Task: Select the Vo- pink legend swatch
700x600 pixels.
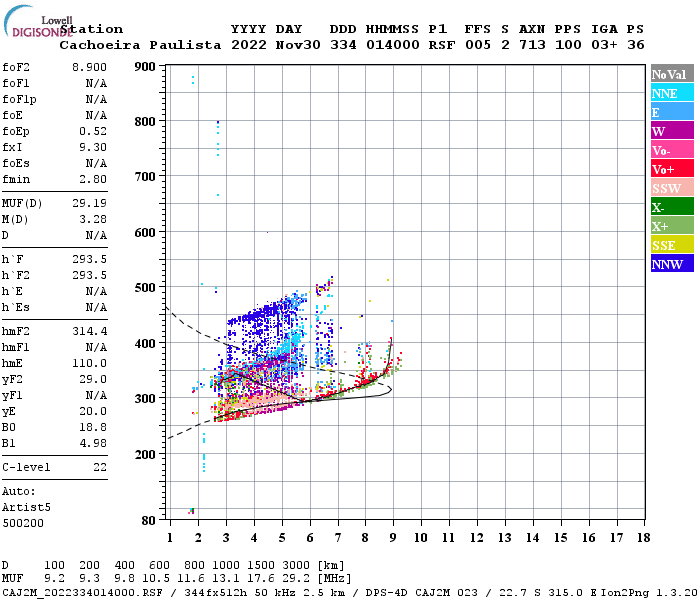Action: coord(672,150)
